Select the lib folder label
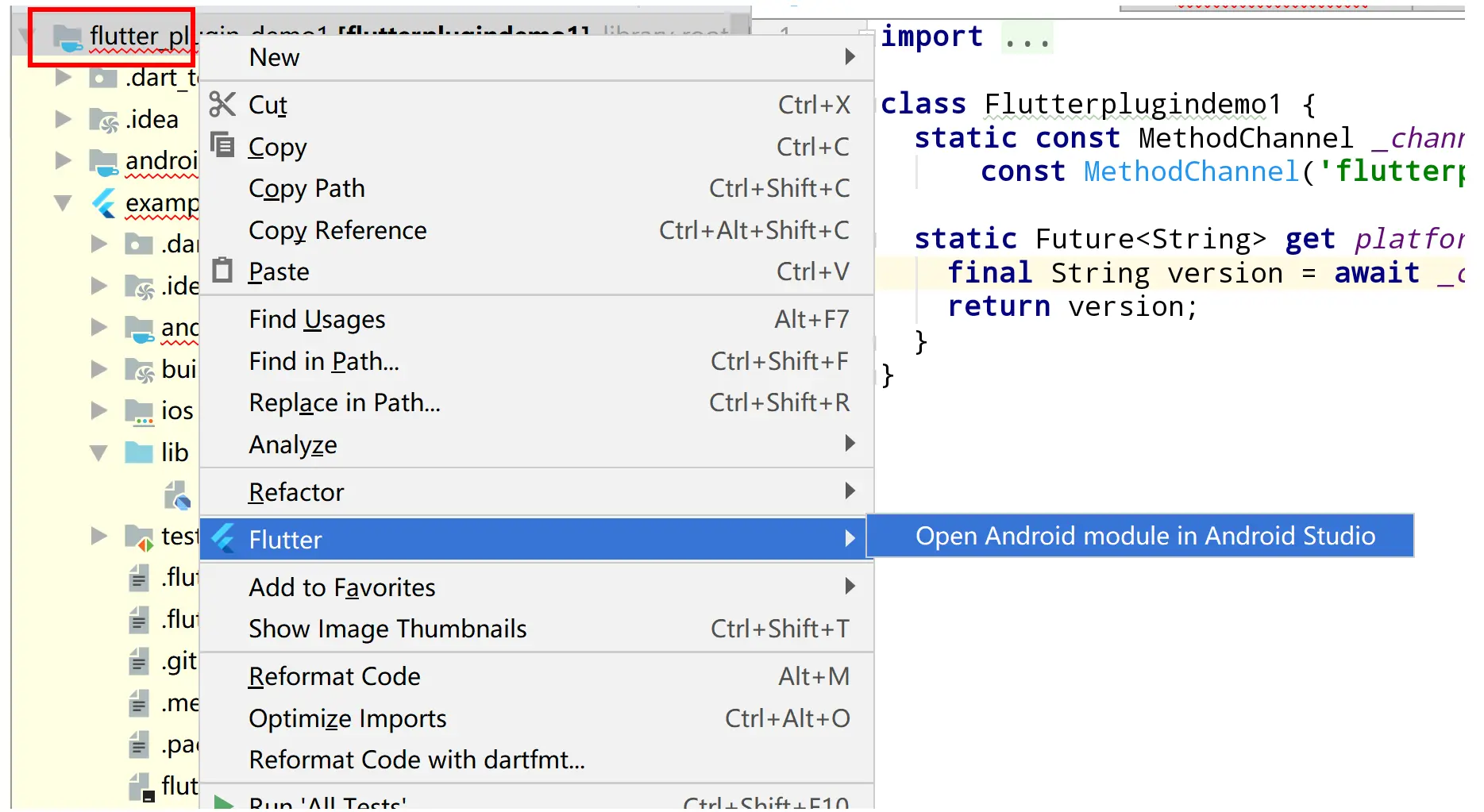The height and width of the screenshot is (812, 1484). [175, 452]
